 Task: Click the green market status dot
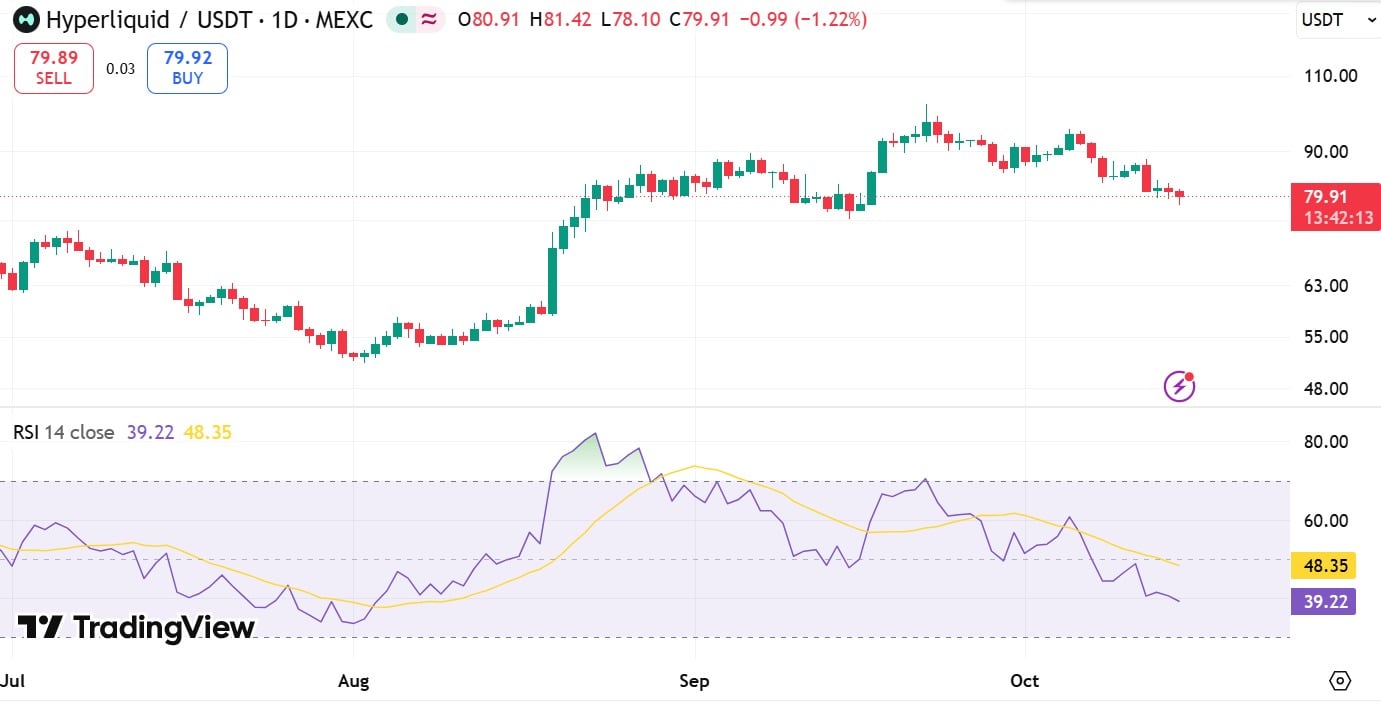(x=402, y=19)
